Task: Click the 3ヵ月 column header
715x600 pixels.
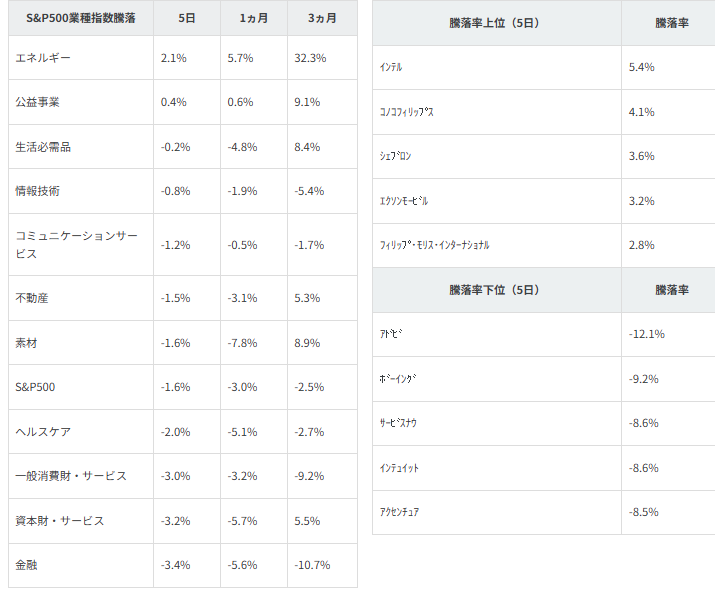Action: [x=321, y=19]
